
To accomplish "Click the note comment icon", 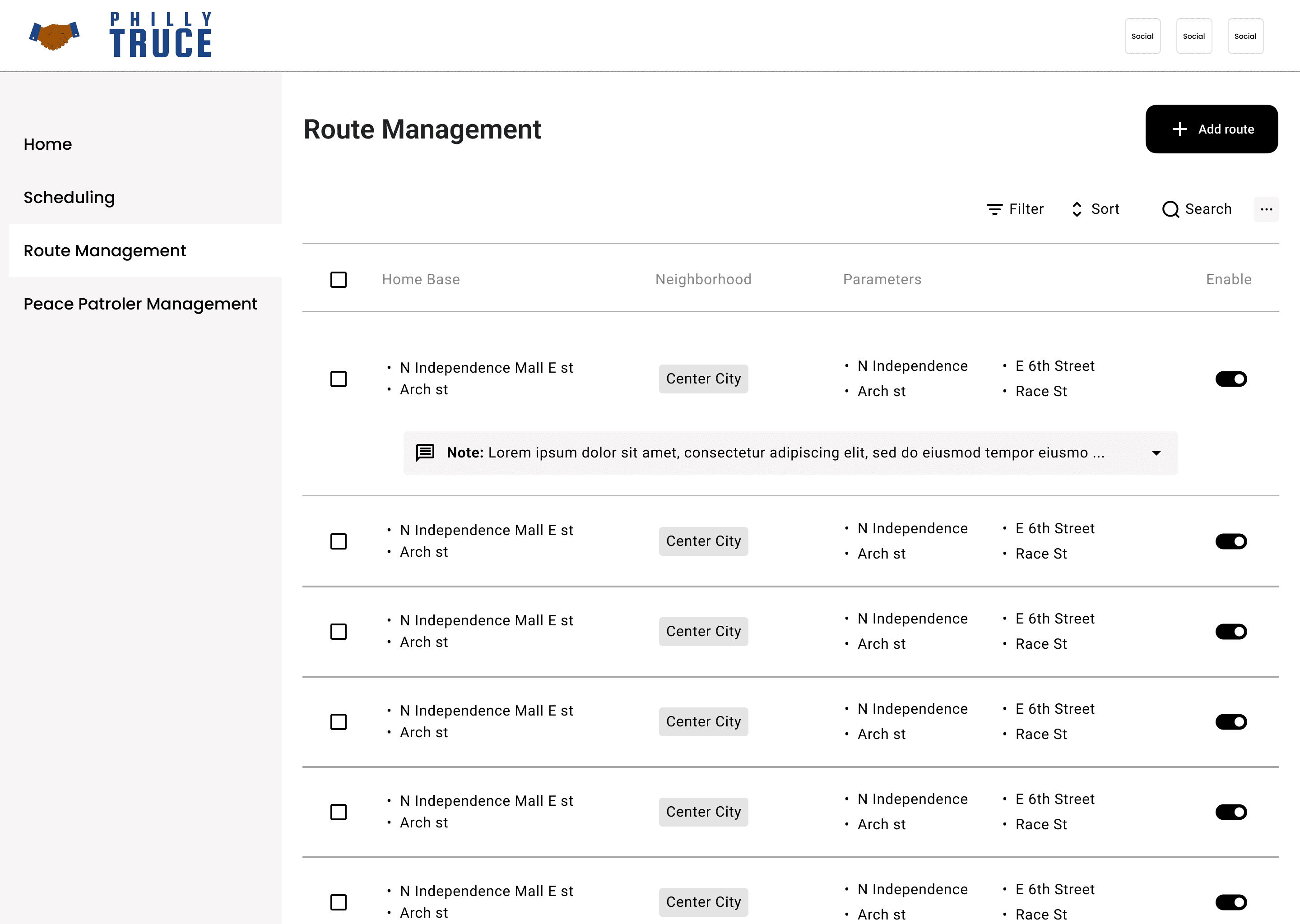I will [x=425, y=453].
